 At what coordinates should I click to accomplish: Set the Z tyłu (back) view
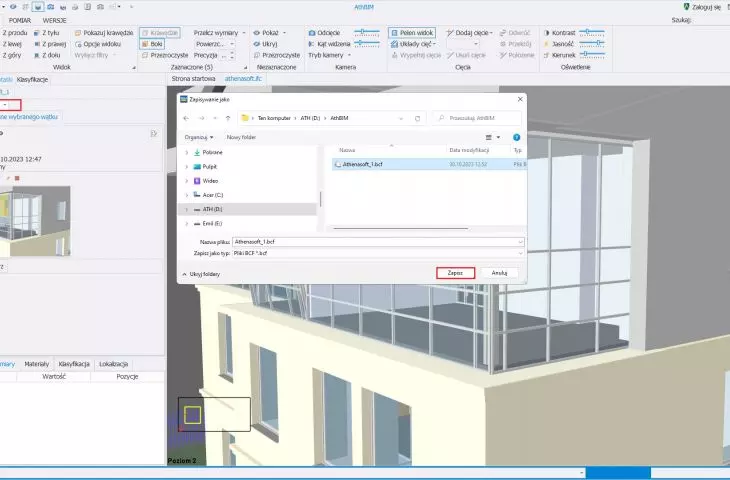(x=47, y=33)
